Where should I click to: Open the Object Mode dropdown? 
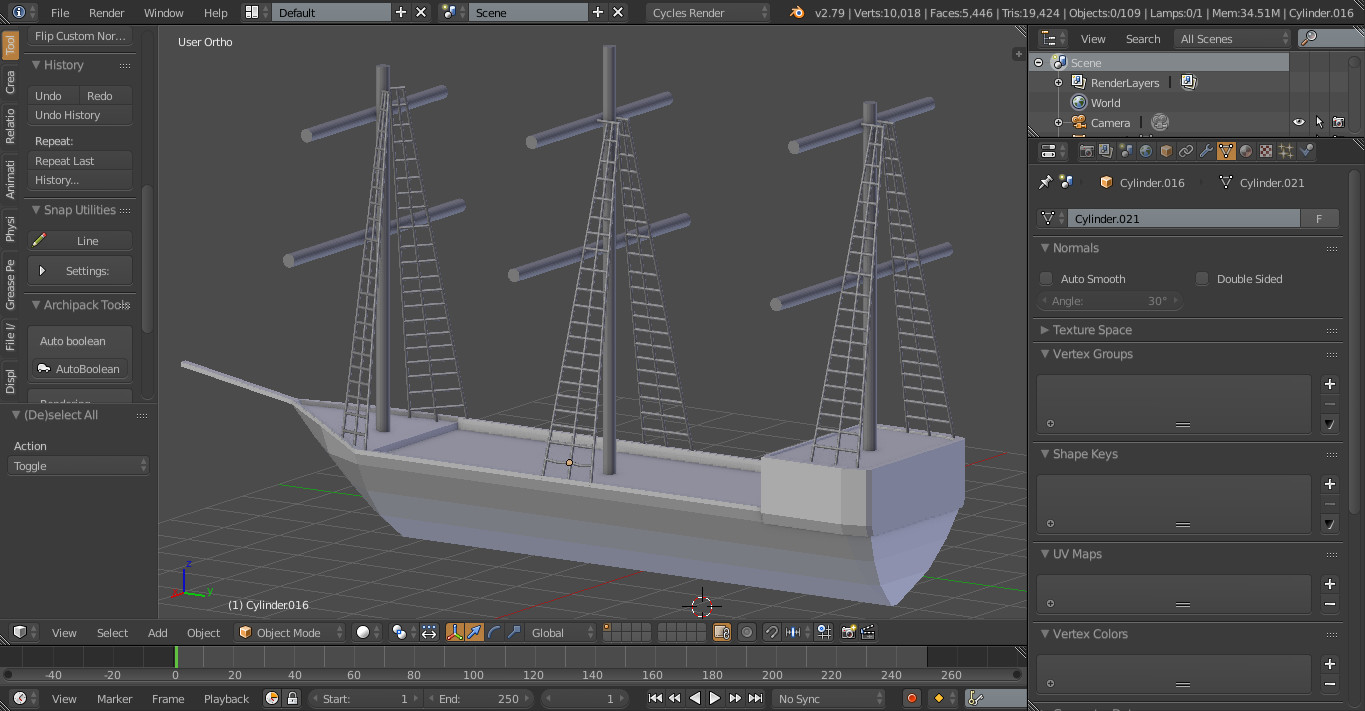pos(289,632)
